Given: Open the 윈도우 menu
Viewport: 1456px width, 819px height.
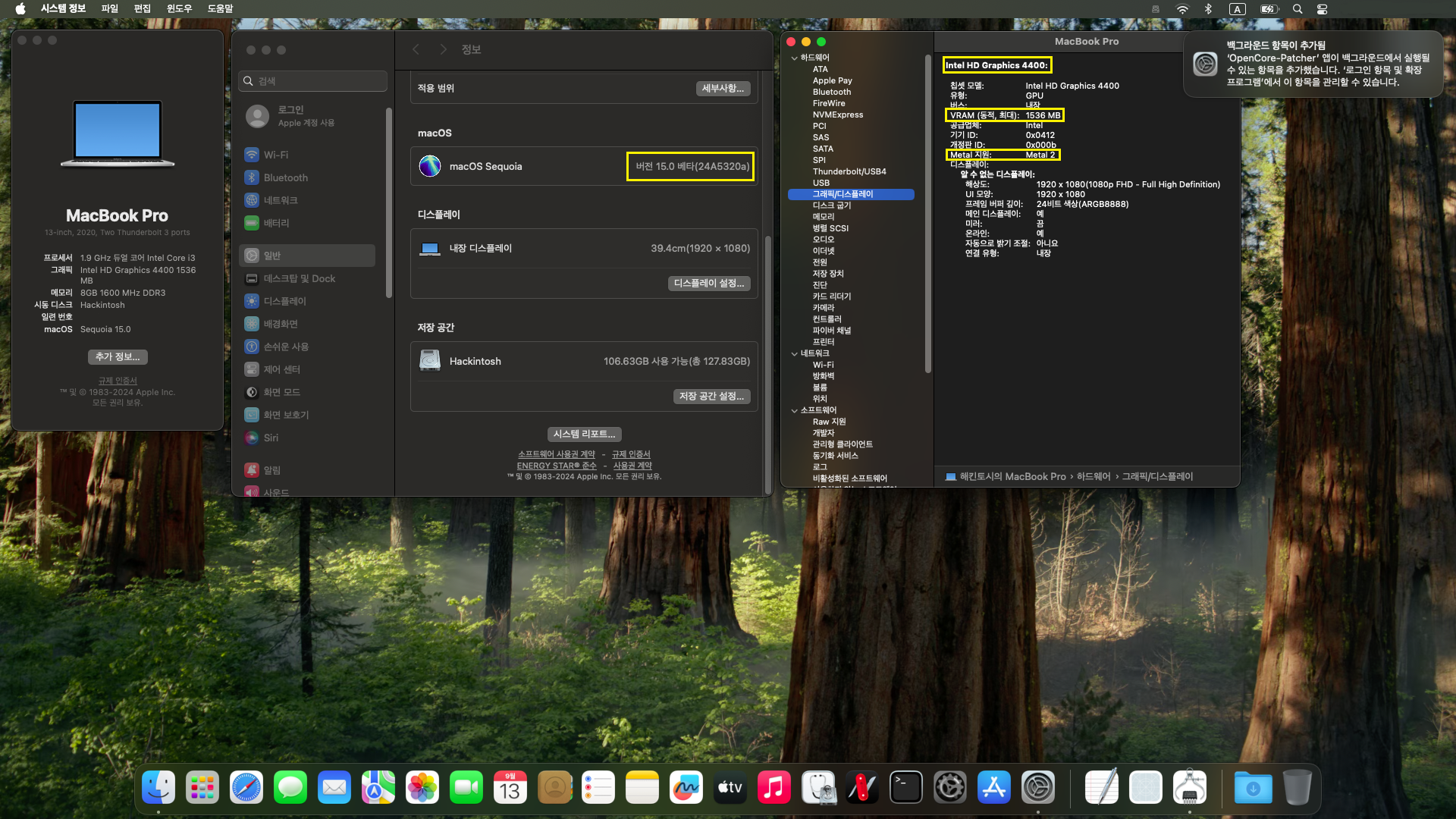Looking at the screenshot, I should click(179, 9).
